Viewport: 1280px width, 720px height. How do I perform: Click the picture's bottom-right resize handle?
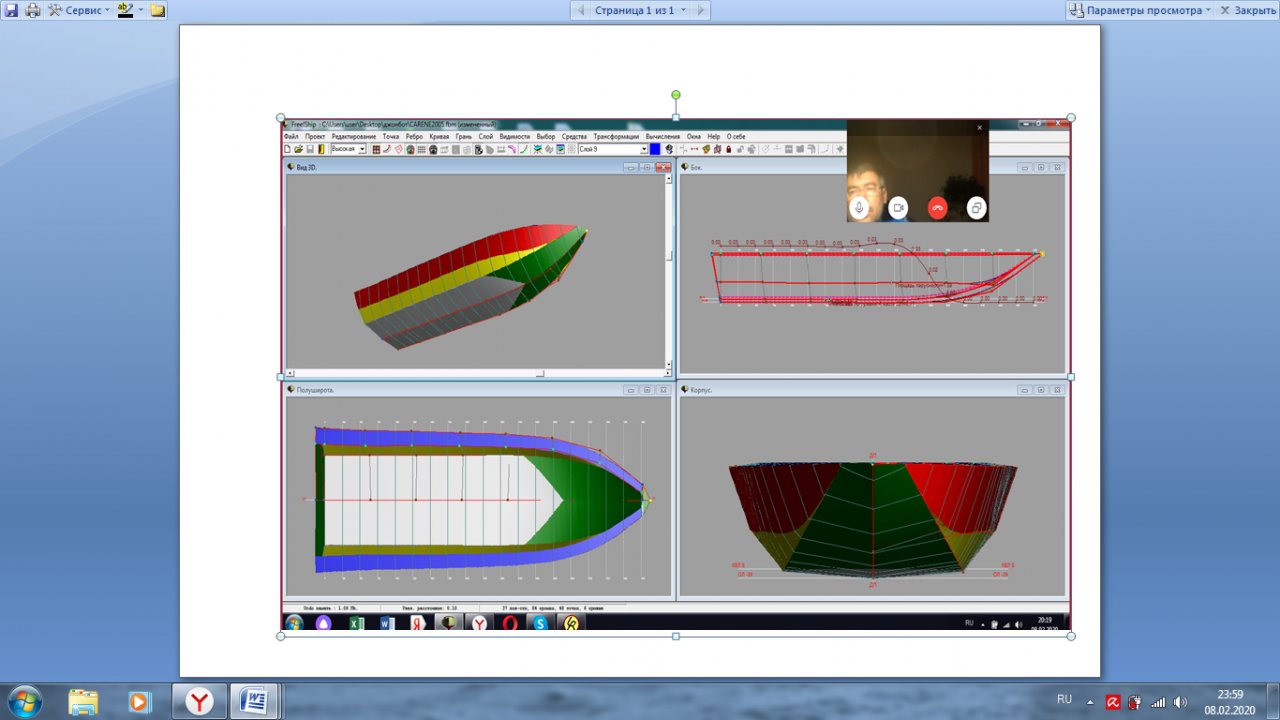pyautogui.click(x=1071, y=636)
